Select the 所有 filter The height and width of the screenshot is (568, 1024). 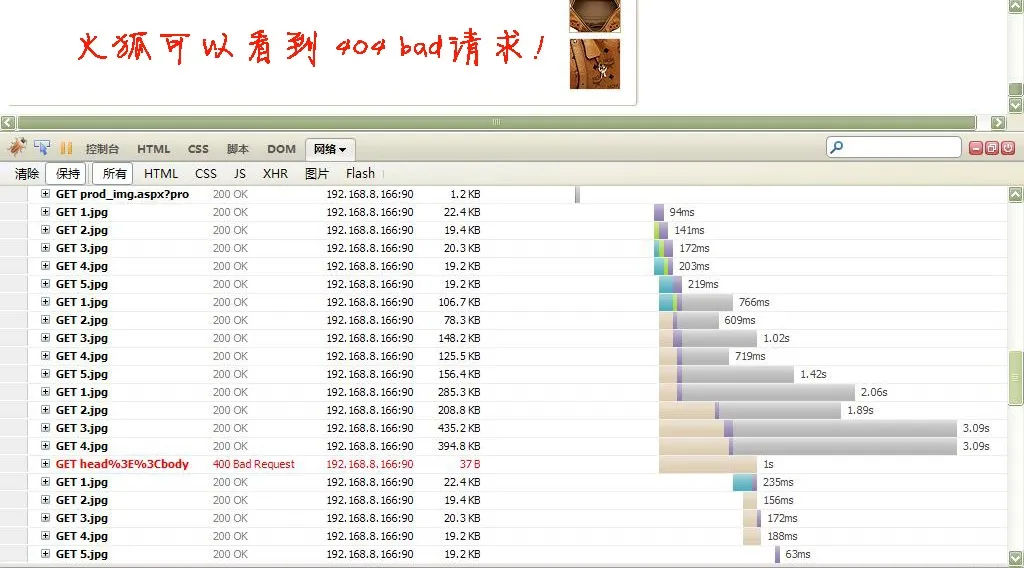(114, 174)
